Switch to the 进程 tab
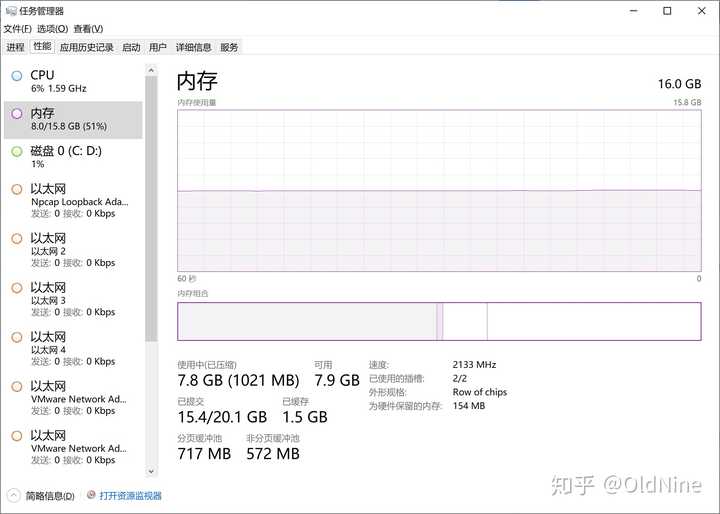Image resolution: width=720 pixels, height=514 pixels. (x=15, y=47)
